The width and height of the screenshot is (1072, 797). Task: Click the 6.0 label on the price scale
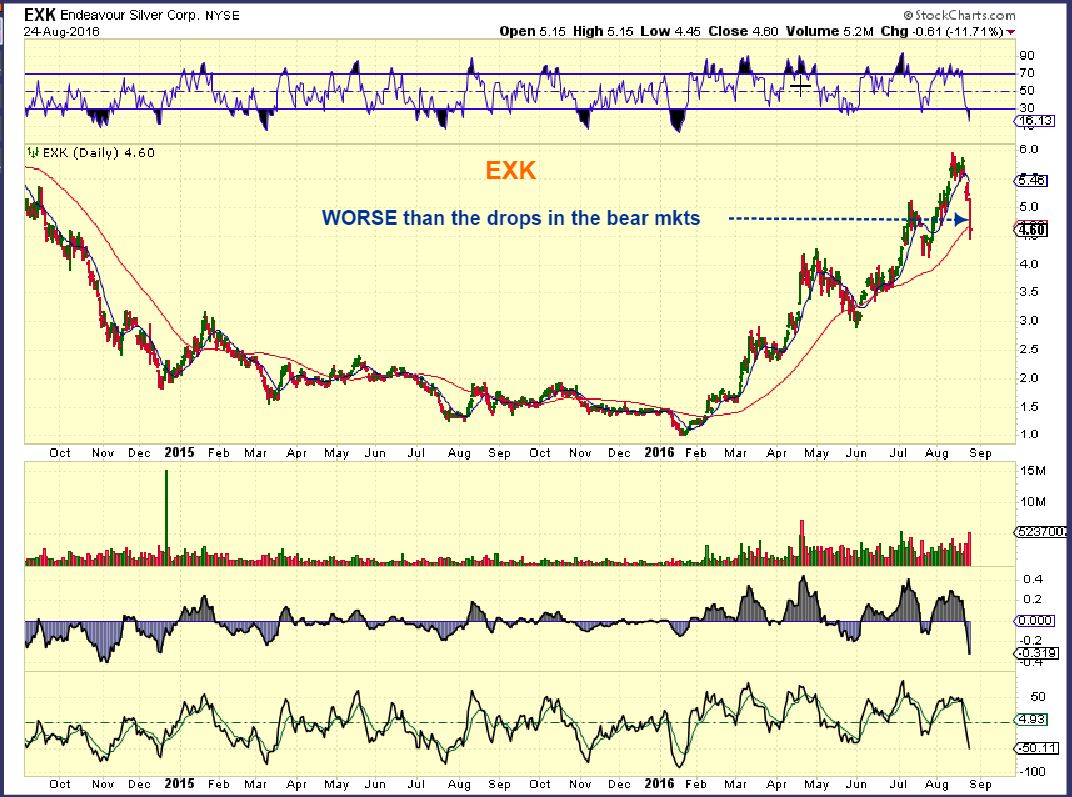coord(1030,149)
